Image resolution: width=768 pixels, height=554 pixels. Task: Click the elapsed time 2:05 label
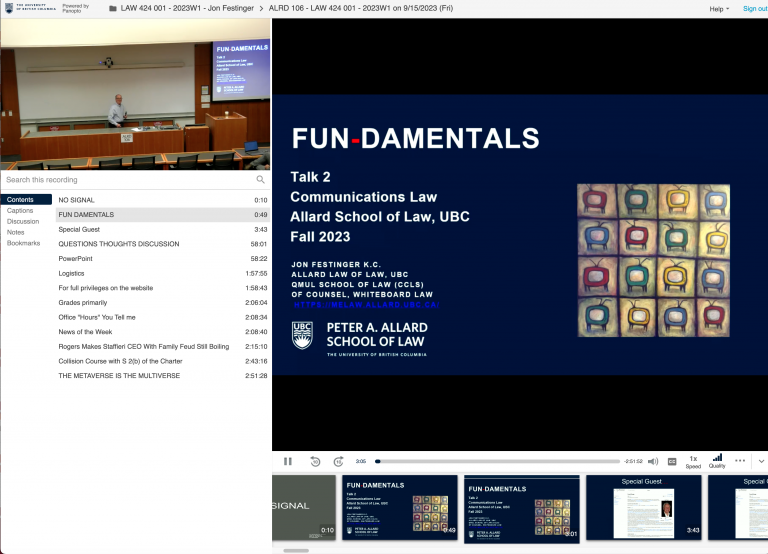[361, 461]
